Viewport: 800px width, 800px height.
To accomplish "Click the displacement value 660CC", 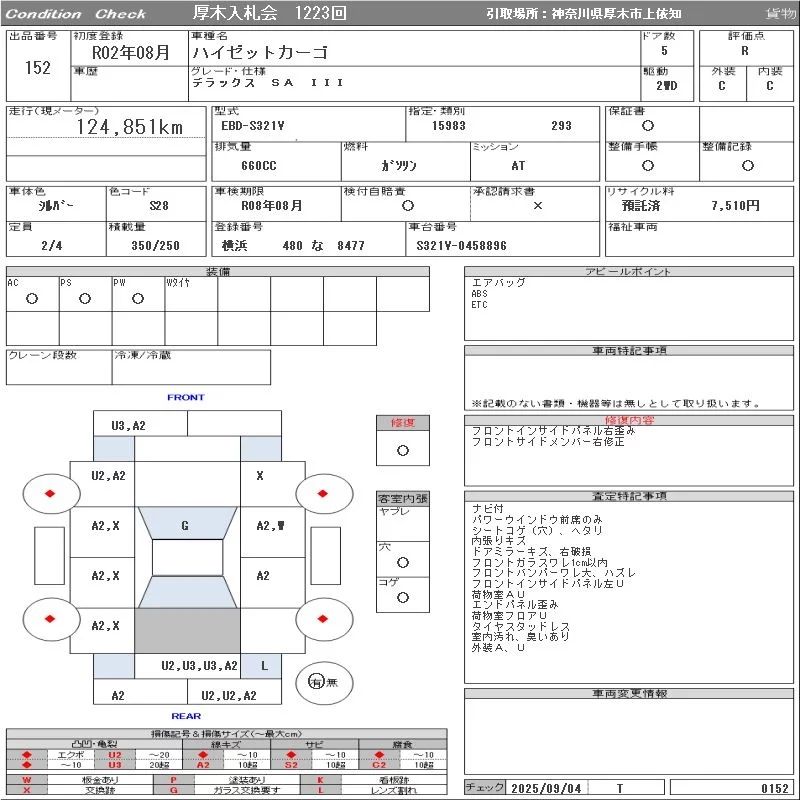I will [x=259, y=166].
